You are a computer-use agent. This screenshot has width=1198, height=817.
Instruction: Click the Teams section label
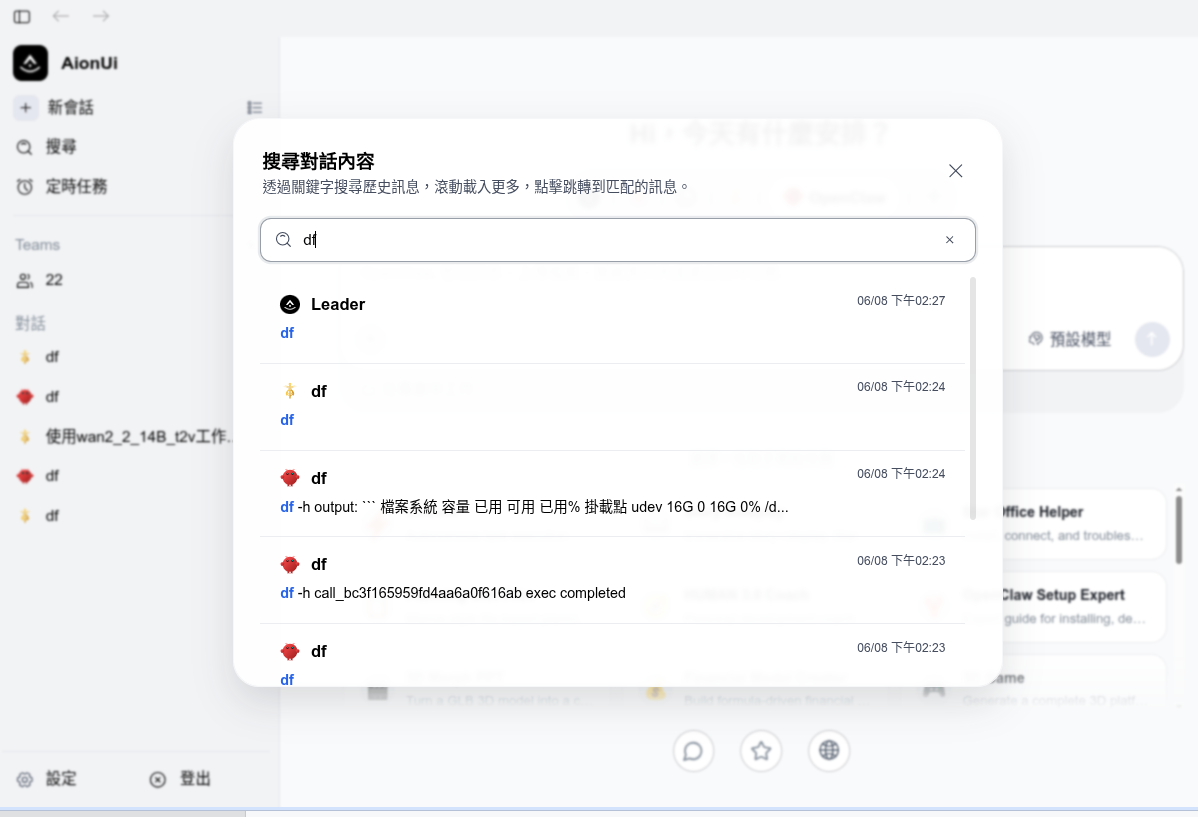(x=37, y=245)
